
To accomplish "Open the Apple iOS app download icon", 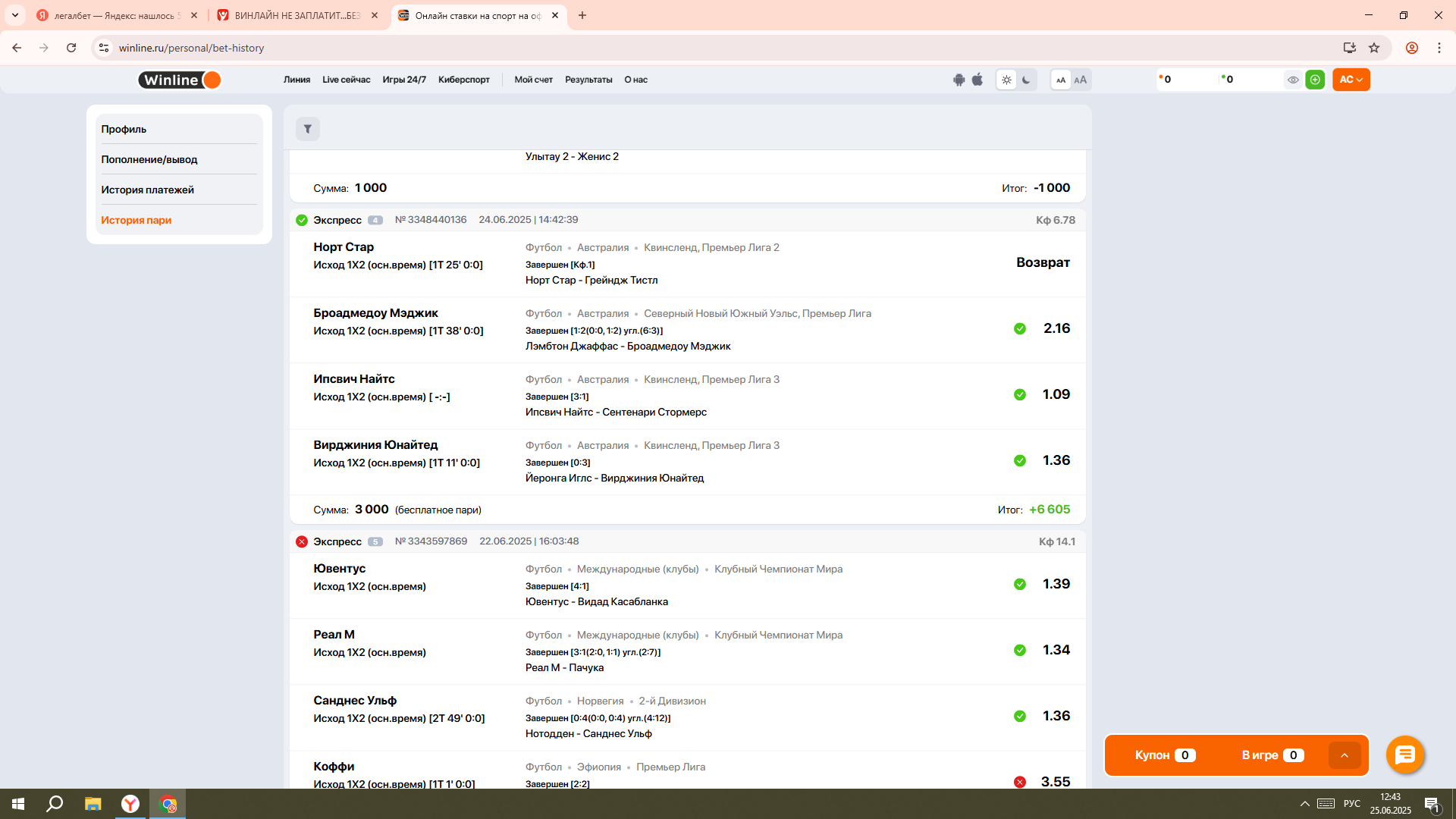I will pyautogui.click(x=977, y=80).
